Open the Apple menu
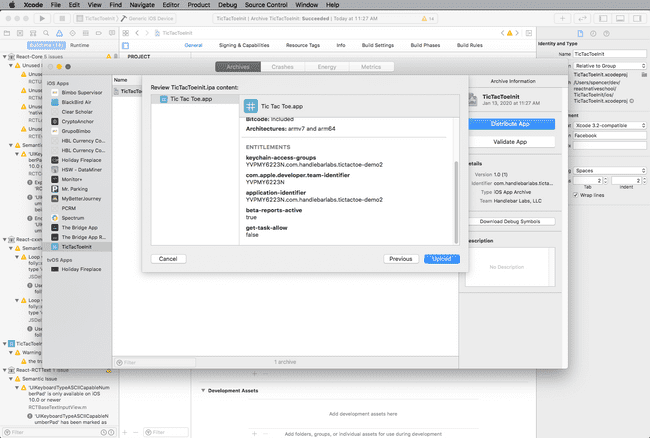The image size is (650, 438). 12,5
